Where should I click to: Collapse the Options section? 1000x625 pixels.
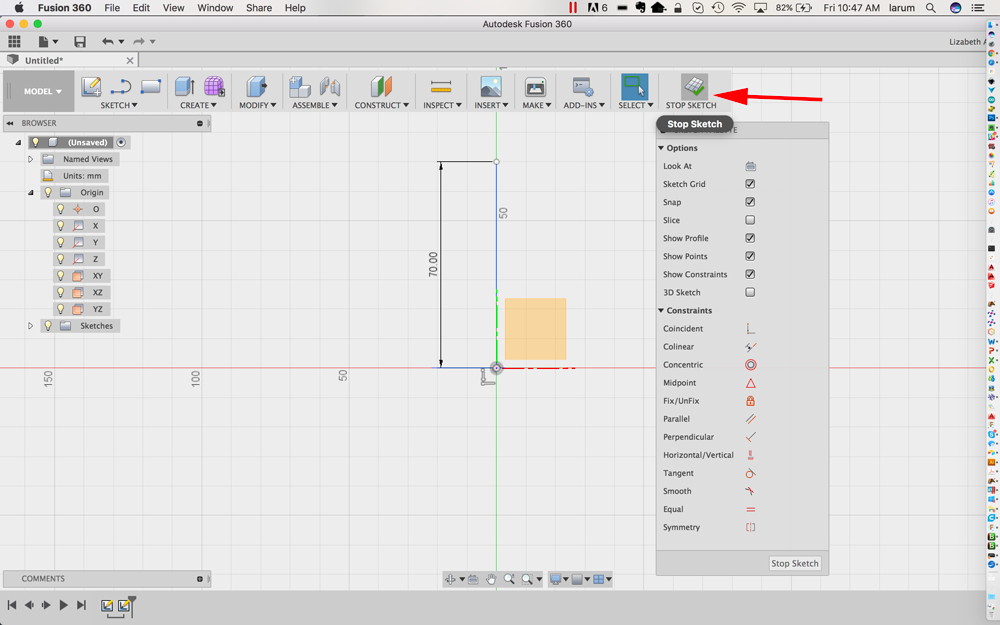(661, 148)
